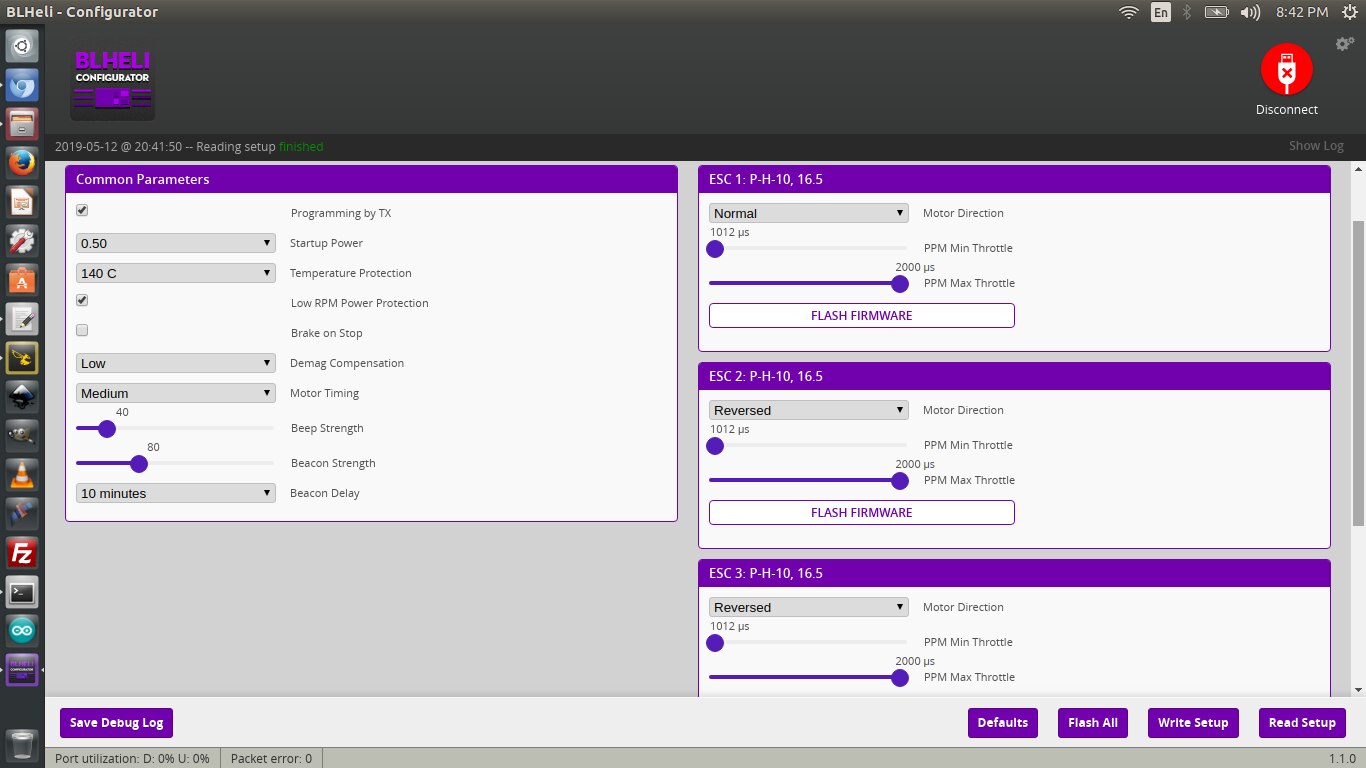Click the Write Setup button
The width and height of the screenshot is (1366, 768).
coord(1192,723)
